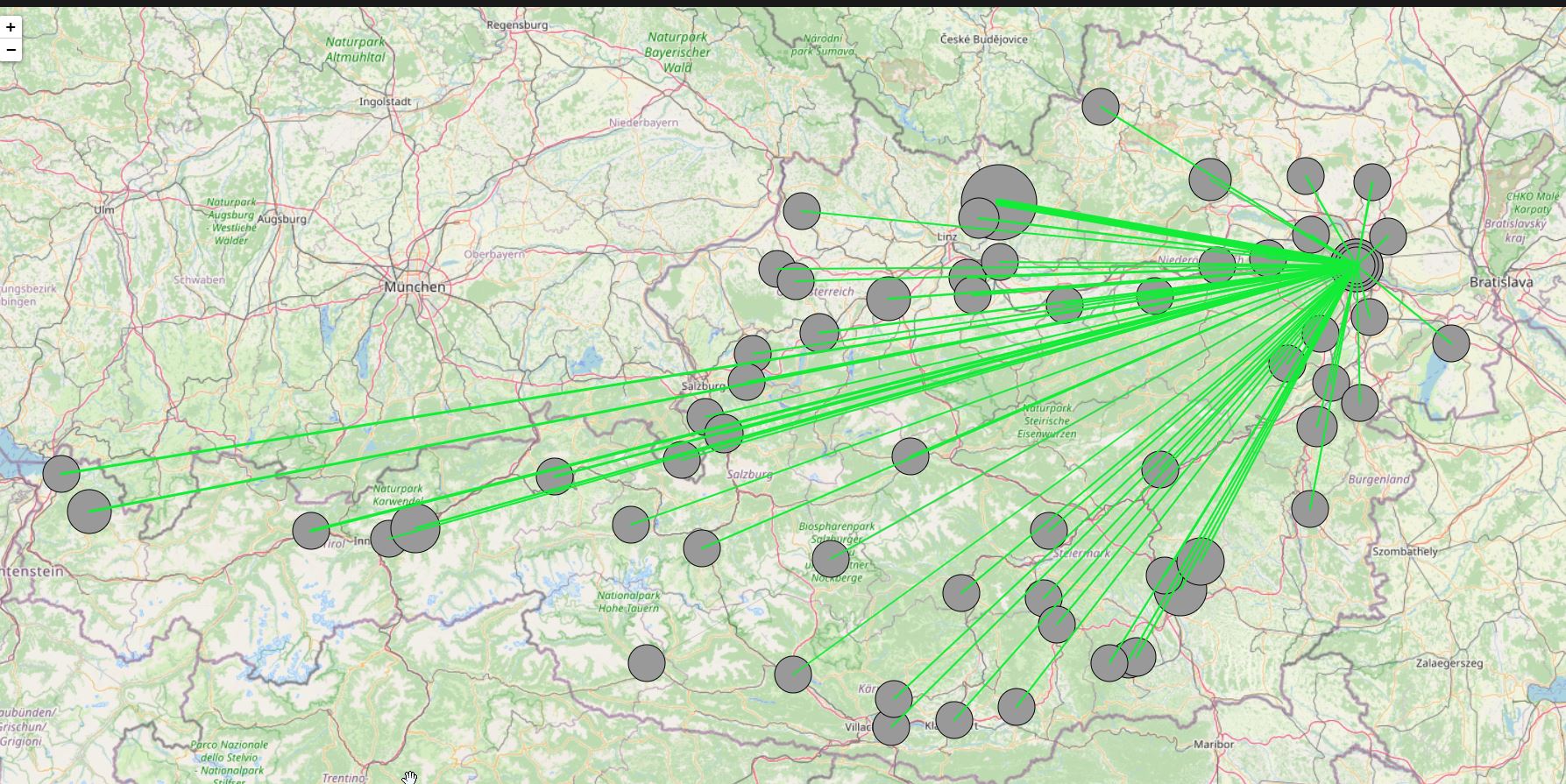The height and width of the screenshot is (784, 1566).
Task: Click the Trentino label
Action: click(343, 778)
